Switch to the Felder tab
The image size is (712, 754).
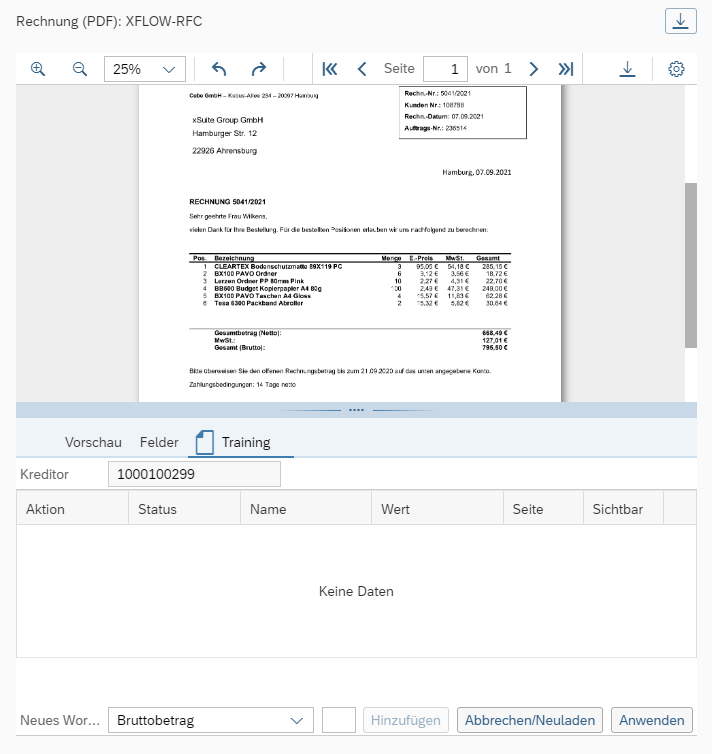click(159, 442)
